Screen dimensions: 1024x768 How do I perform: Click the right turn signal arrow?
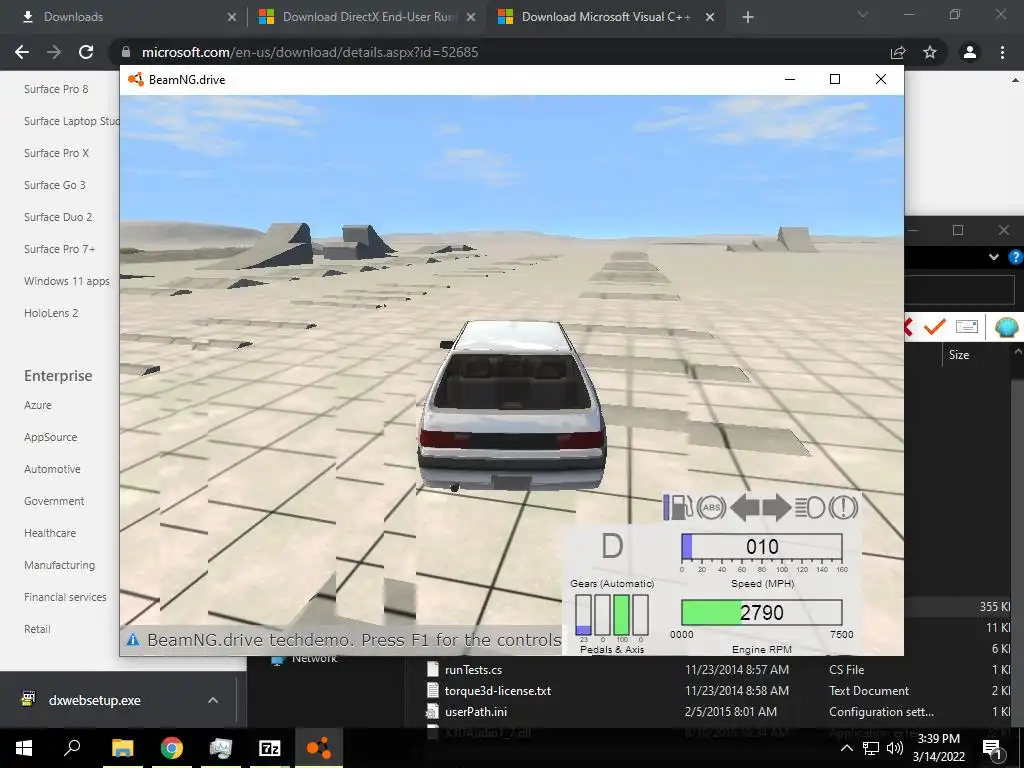coord(776,507)
